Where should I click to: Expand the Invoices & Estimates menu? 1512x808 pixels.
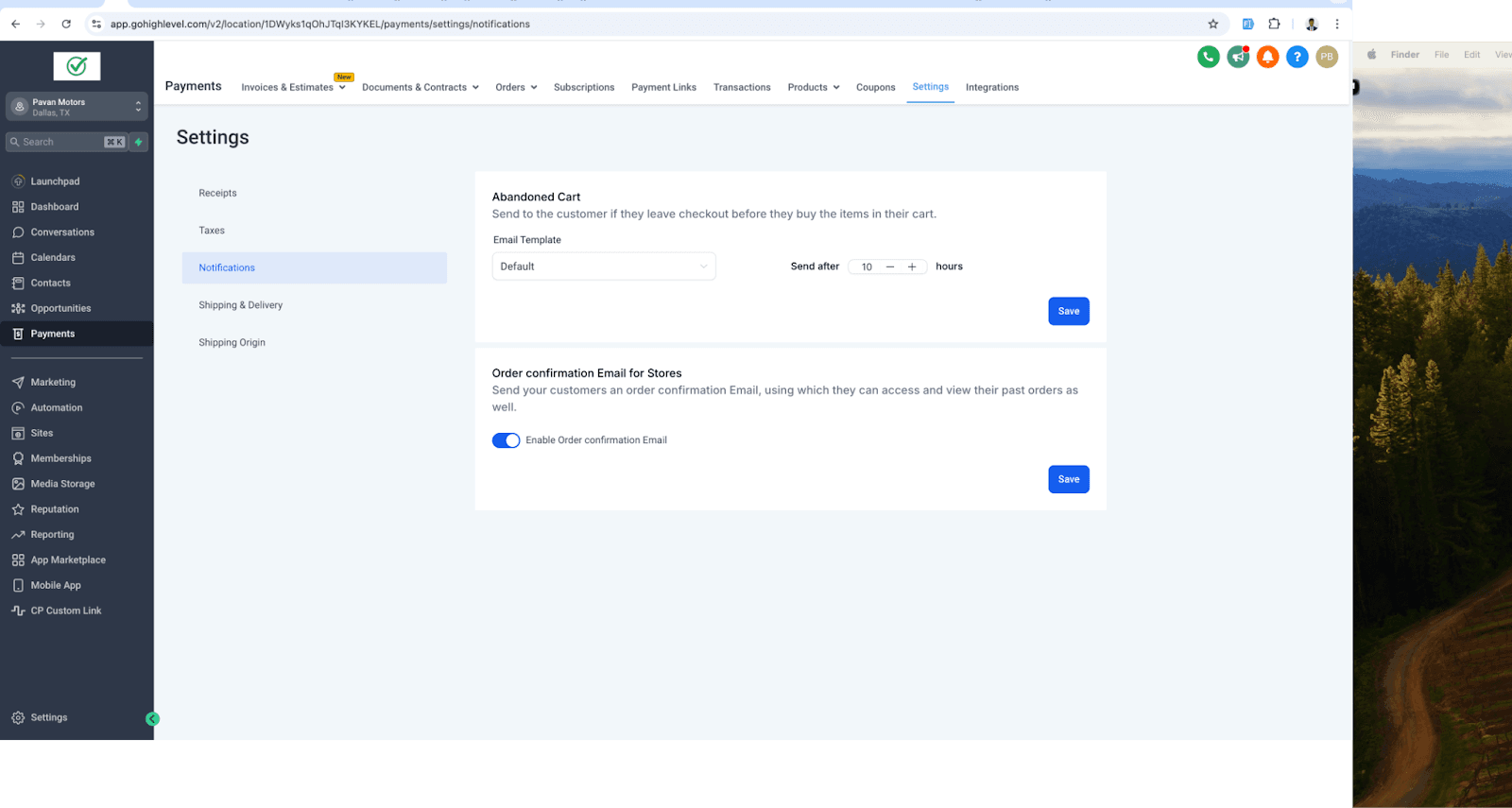tap(293, 87)
